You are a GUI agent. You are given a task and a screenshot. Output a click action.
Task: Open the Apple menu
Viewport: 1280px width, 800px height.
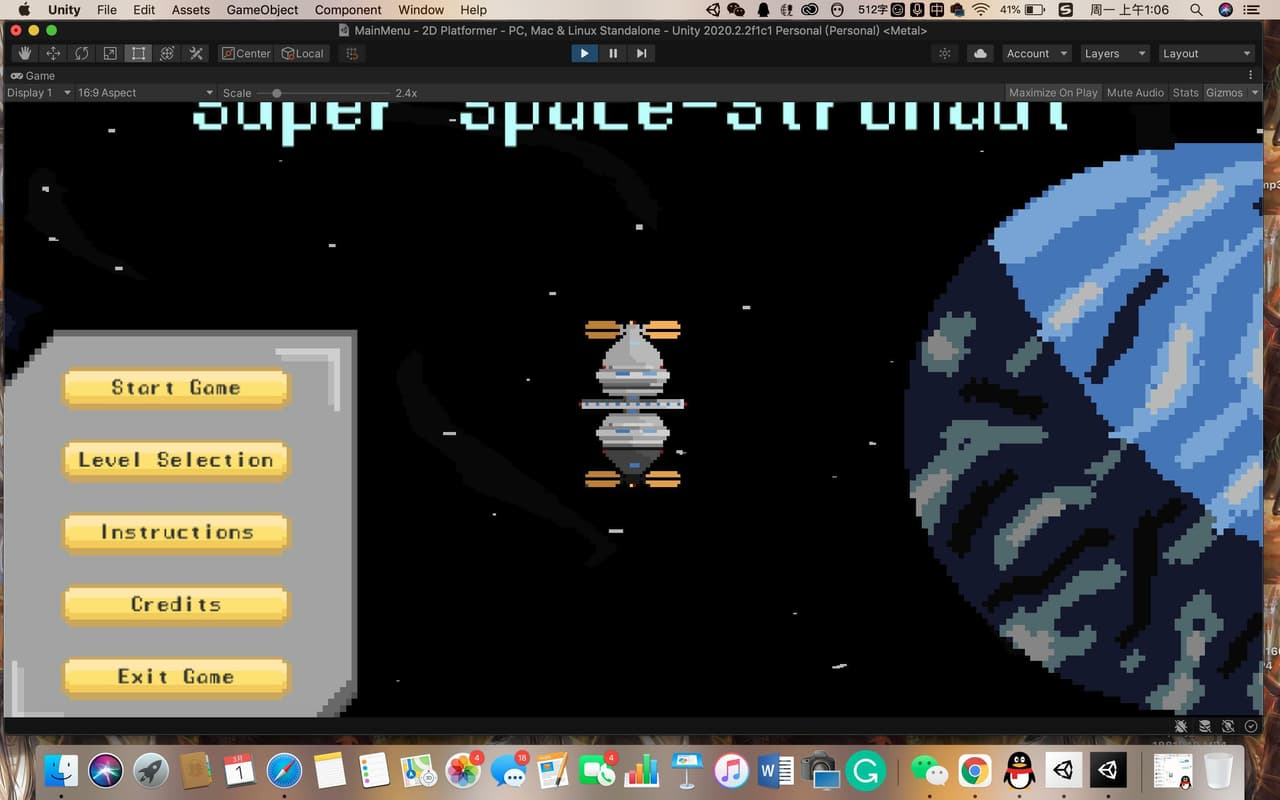pyautogui.click(x=25, y=9)
